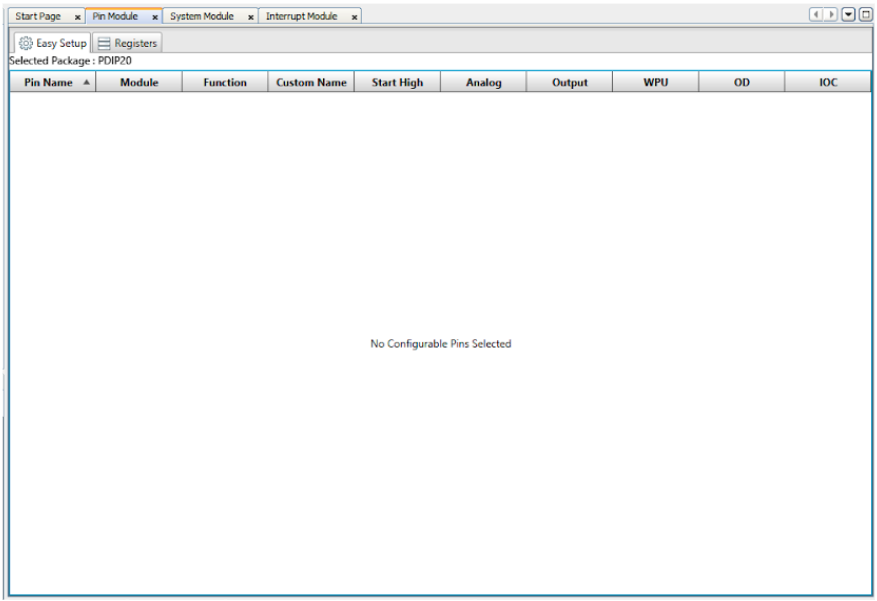877x601 pixels.
Task: Open the document list dropdown arrow
Action: coord(848,15)
